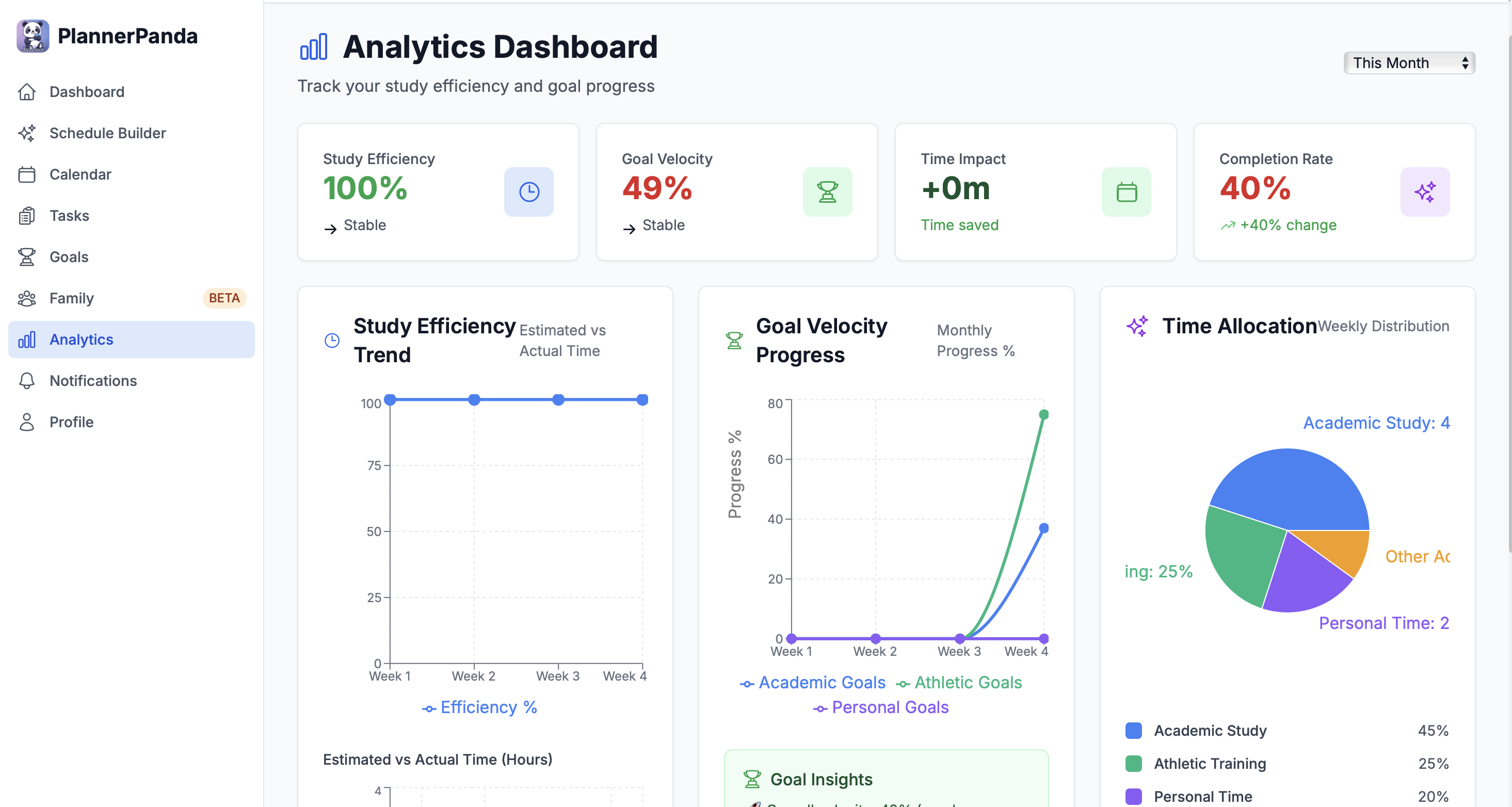1512x807 pixels.
Task: Click the Notifications bell icon in sidebar
Action: (27, 381)
